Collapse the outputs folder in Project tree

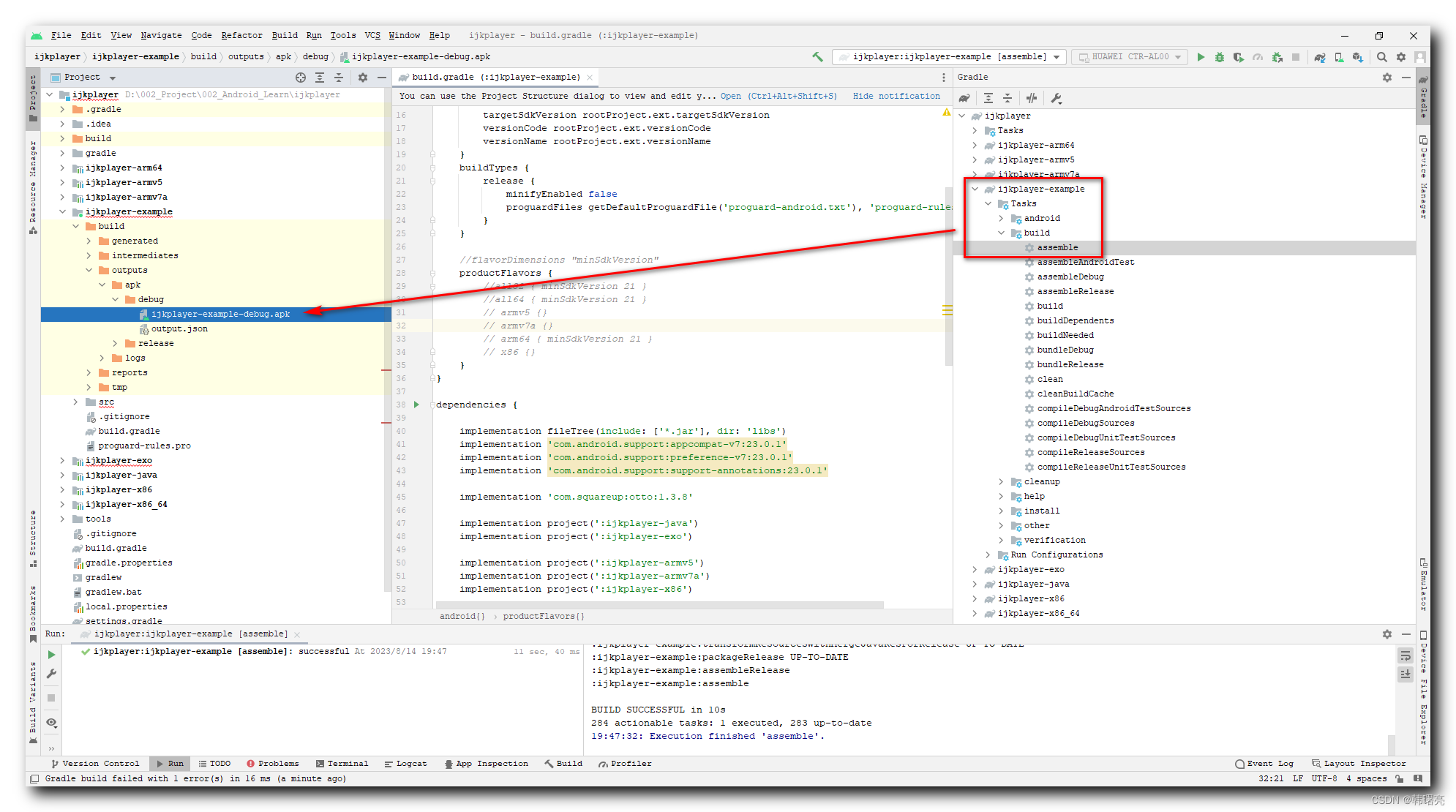[89, 270]
